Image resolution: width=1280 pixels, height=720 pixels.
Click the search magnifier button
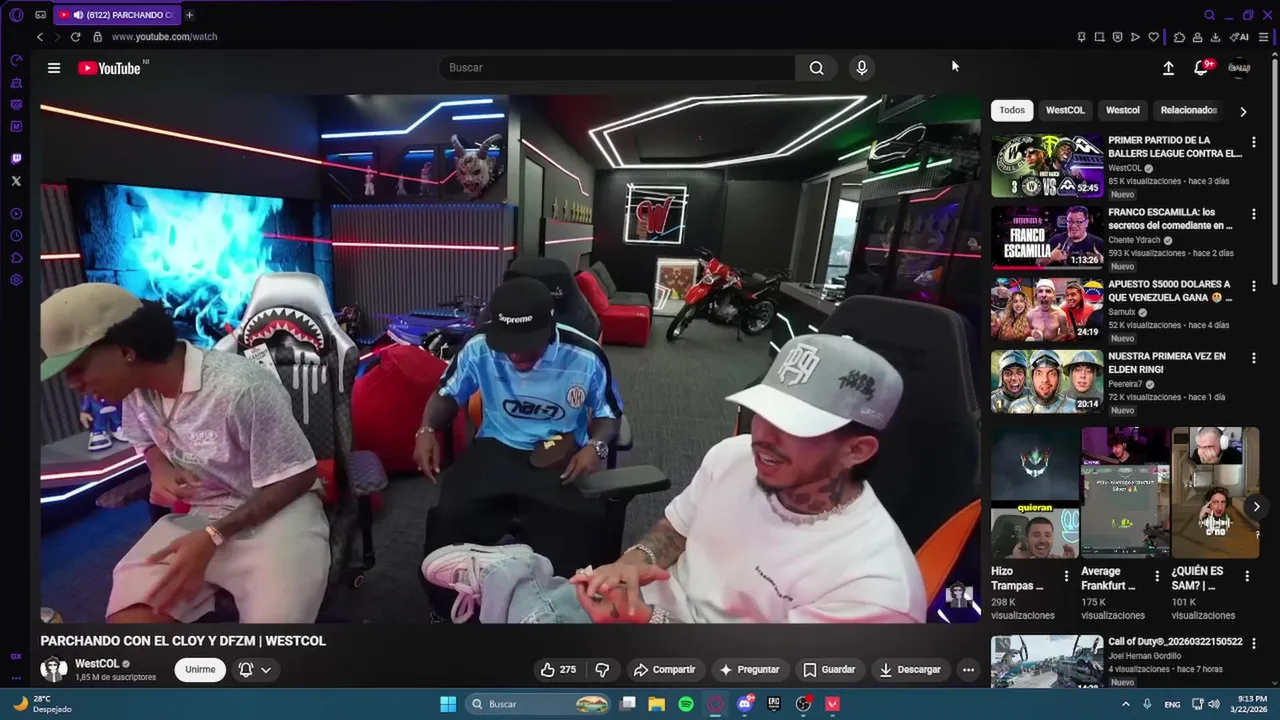[817, 68]
